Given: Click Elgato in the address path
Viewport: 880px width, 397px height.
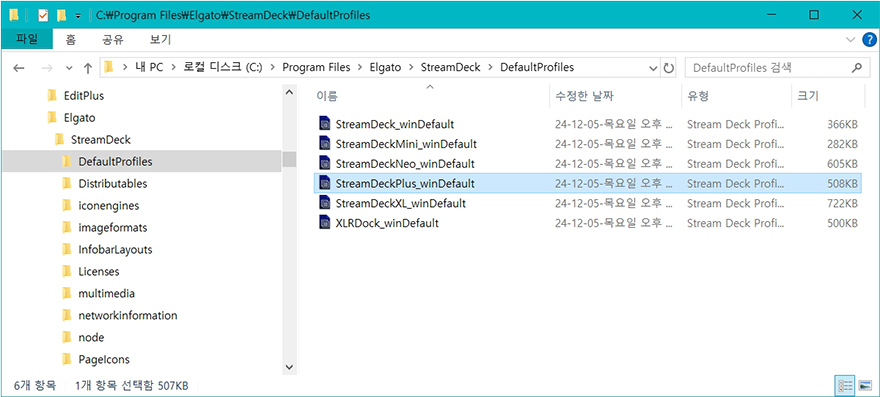Looking at the screenshot, I should coord(386,67).
